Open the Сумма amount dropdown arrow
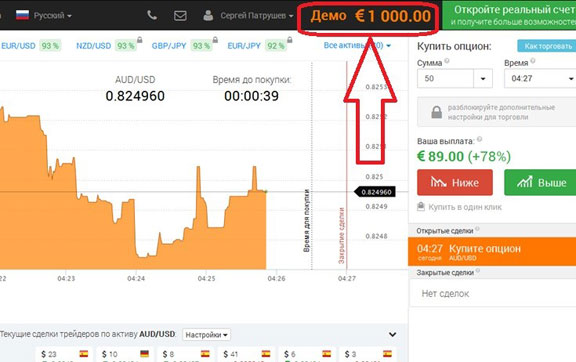Image resolution: width=576 pixels, height=362 pixels. (x=483, y=78)
